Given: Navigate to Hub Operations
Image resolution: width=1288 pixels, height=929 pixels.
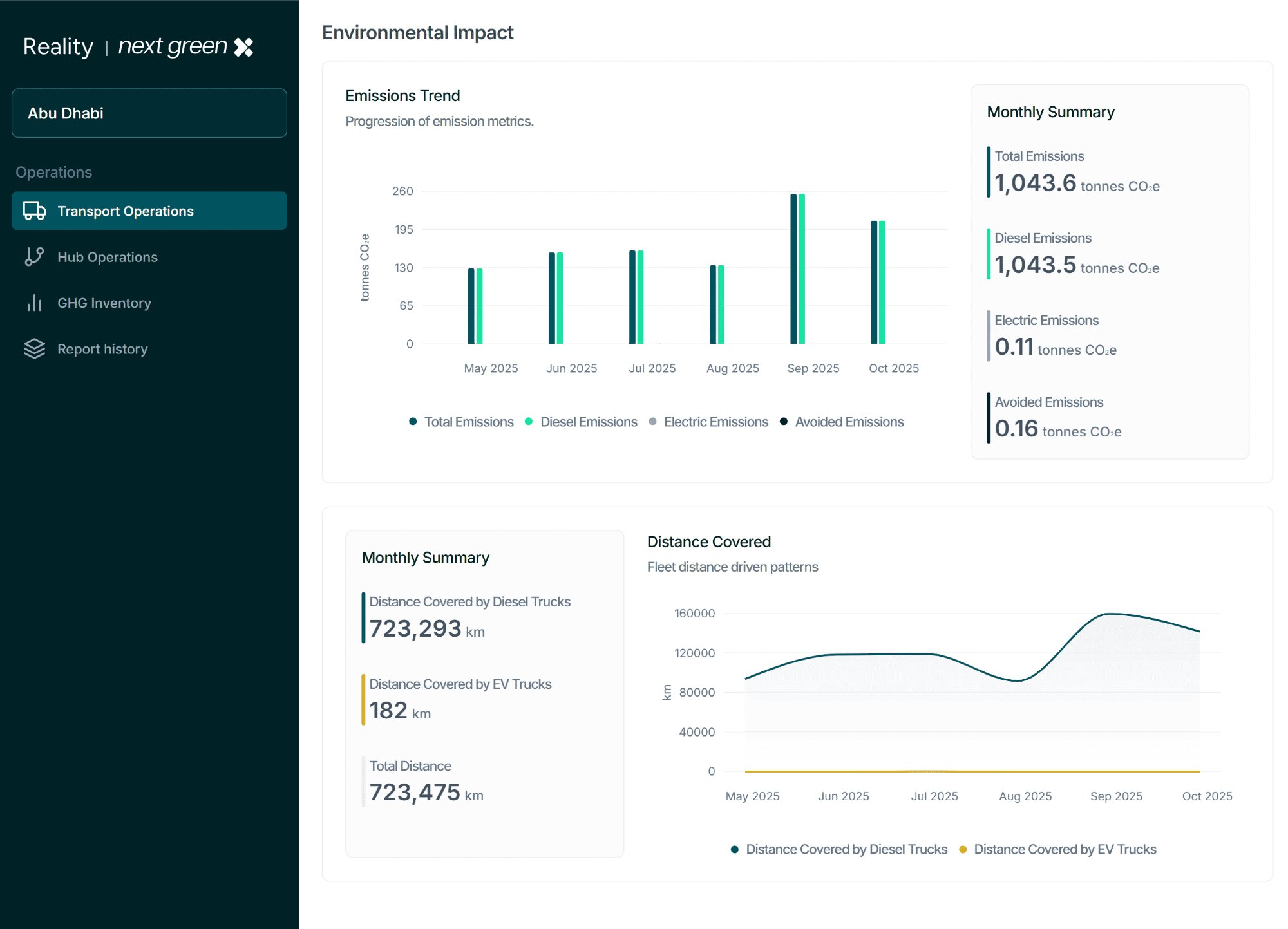Looking at the screenshot, I should tap(107, 257).
